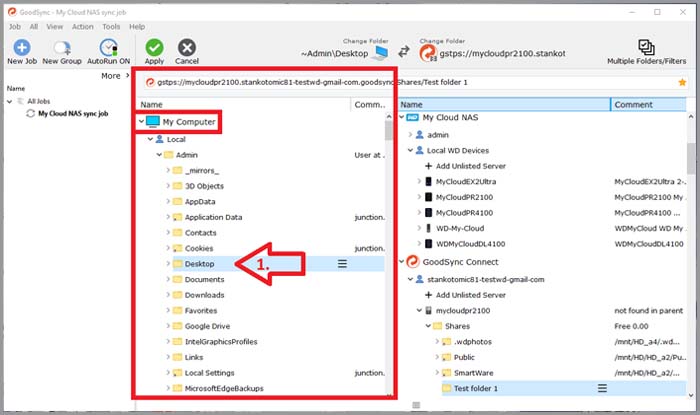Open the hamburger menu on Desktop row

point(342,264)
